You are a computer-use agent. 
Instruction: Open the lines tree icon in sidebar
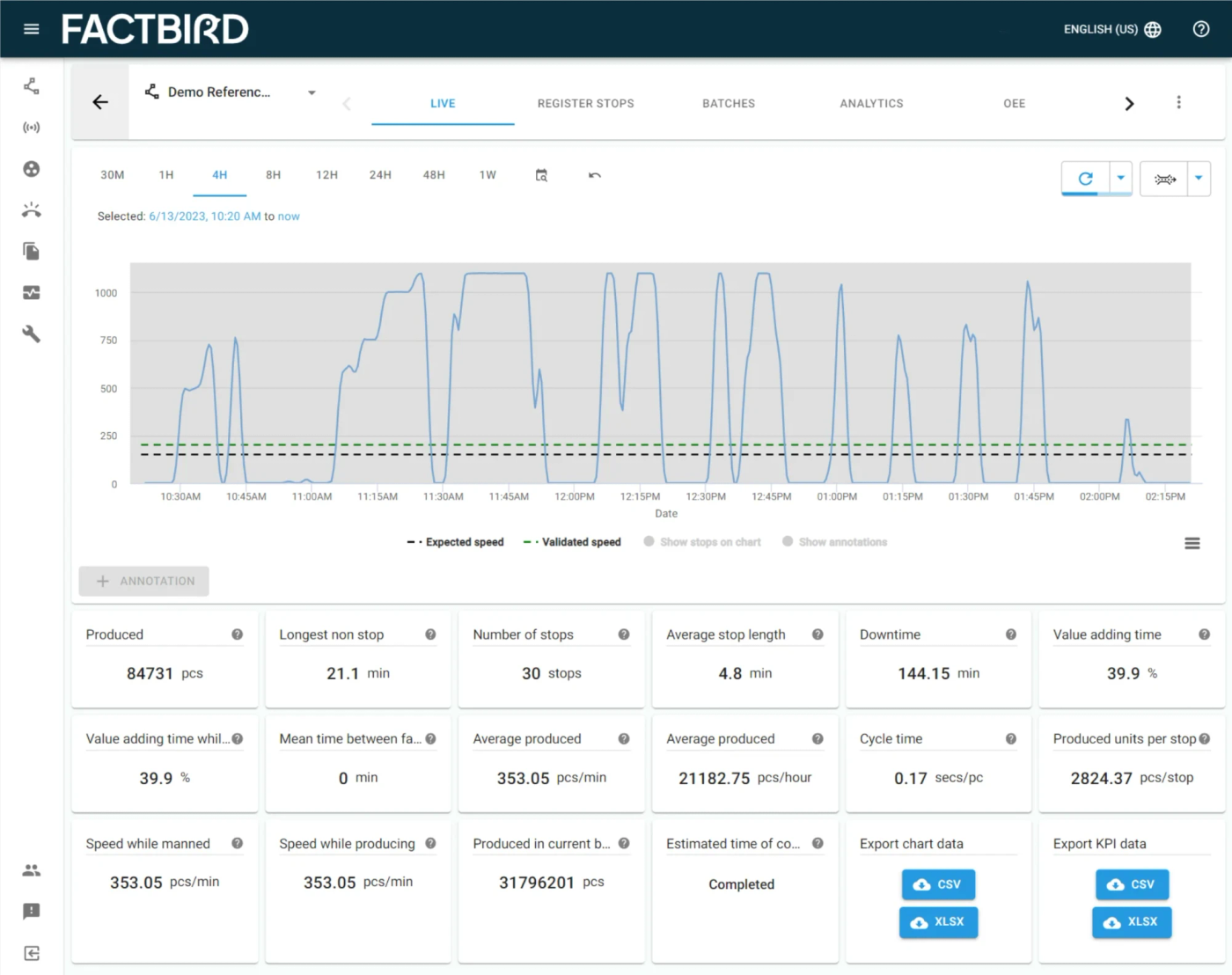click(x=32, y=86)
